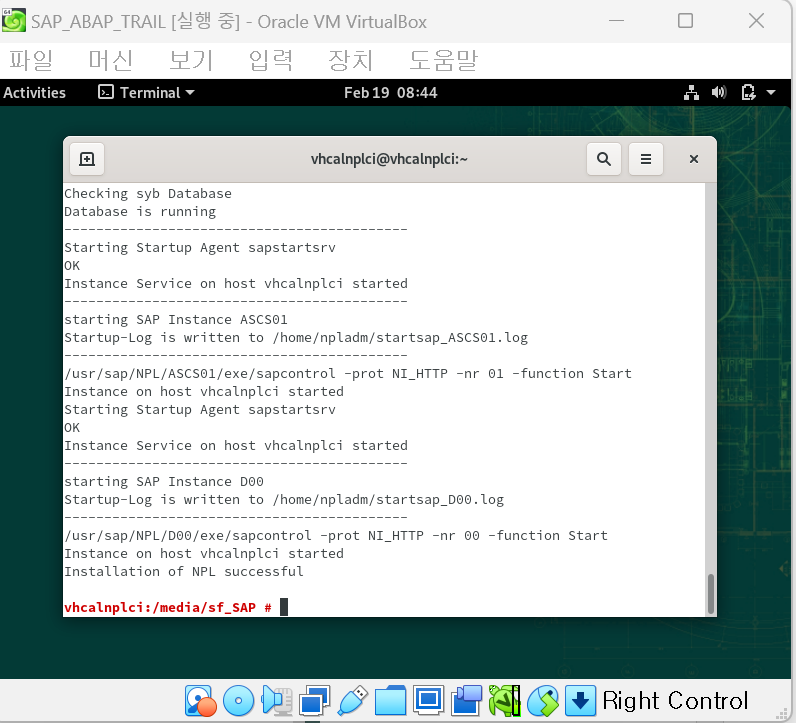Expand the GNOME system menu arrow

pyautogui.click(x=771, y=92)
